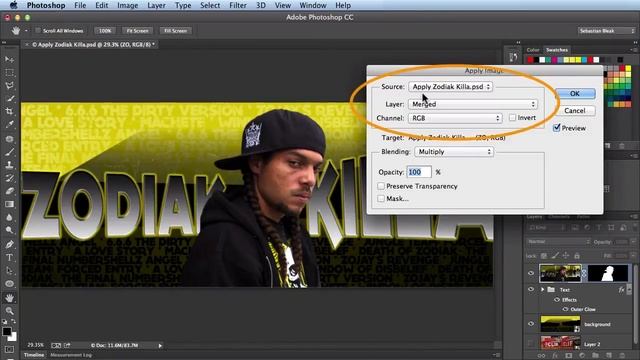This screenshot has width=640, height=360.
Task: Enable the Mask checkbox
Action: tap(381, 198)
